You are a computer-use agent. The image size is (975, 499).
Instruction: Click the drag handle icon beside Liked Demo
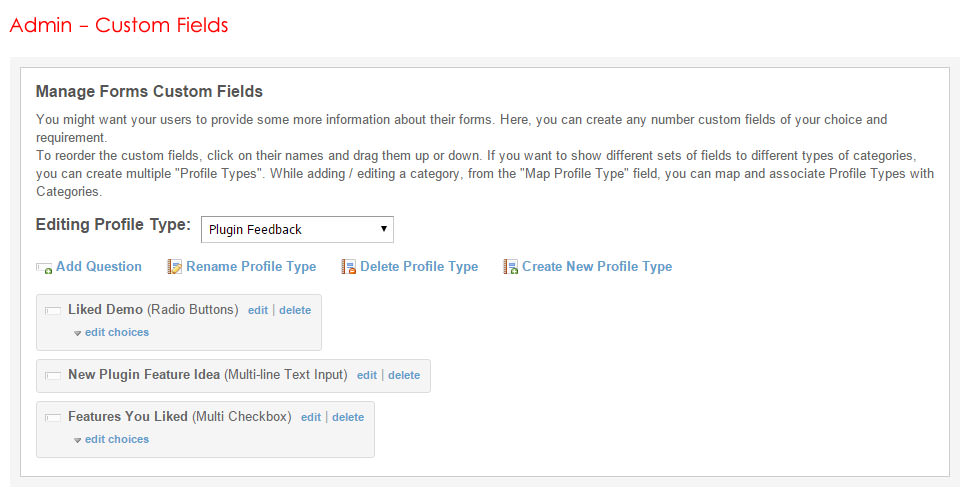tap(53, 311)
